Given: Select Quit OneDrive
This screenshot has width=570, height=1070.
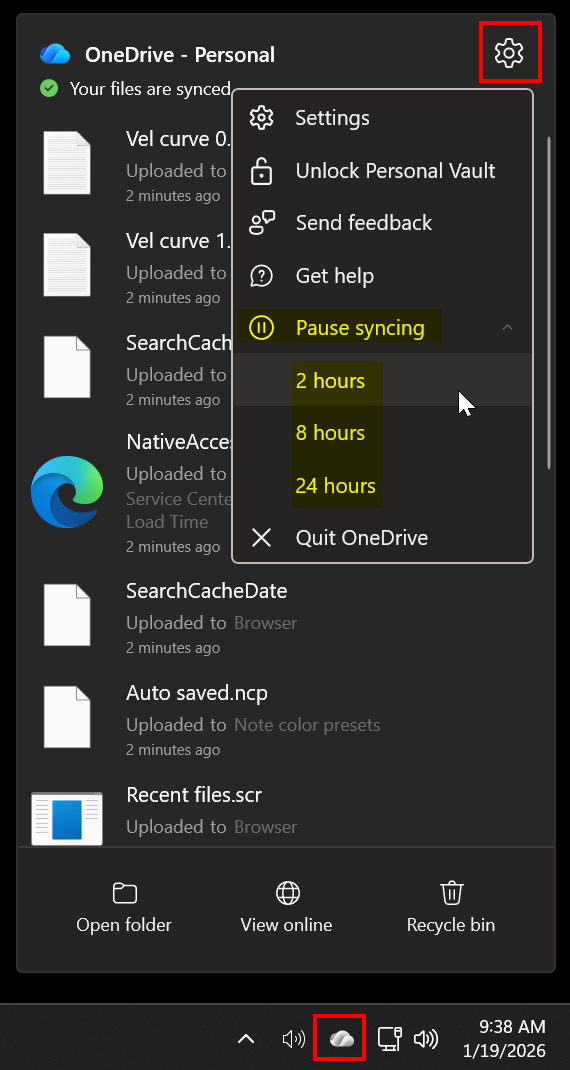Looking at the screenshot, I should tap(382, 538).
